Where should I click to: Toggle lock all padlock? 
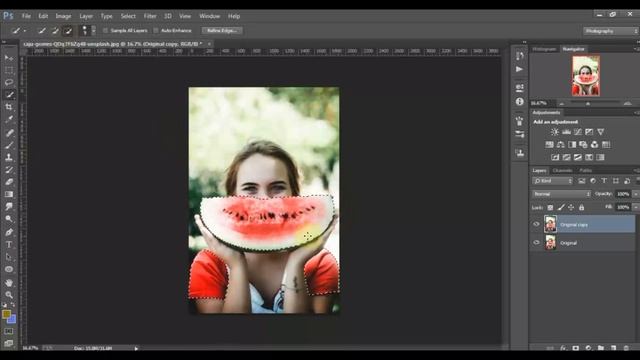(x=581, y=208)
